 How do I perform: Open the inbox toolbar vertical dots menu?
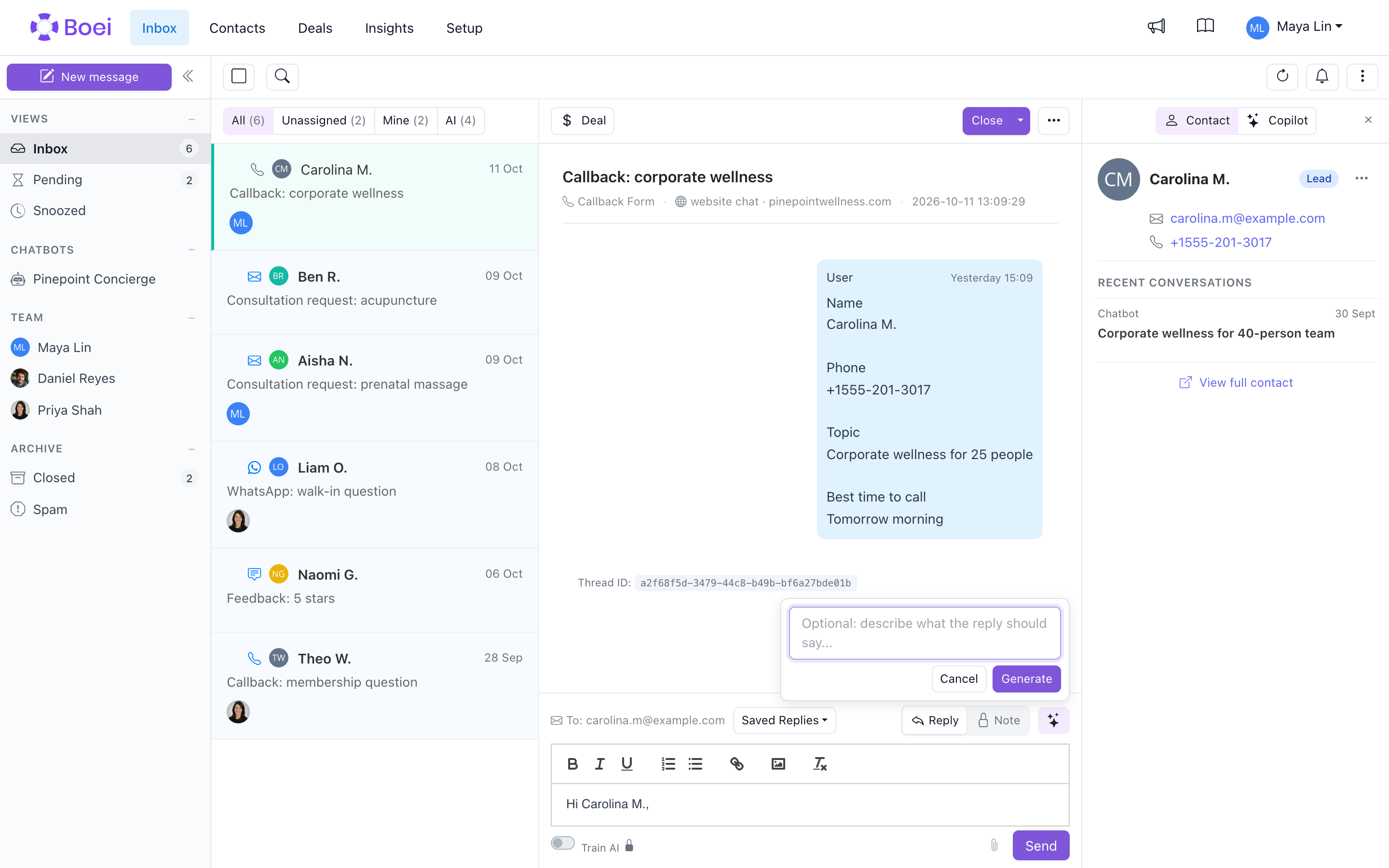[x=1362, y=76]
